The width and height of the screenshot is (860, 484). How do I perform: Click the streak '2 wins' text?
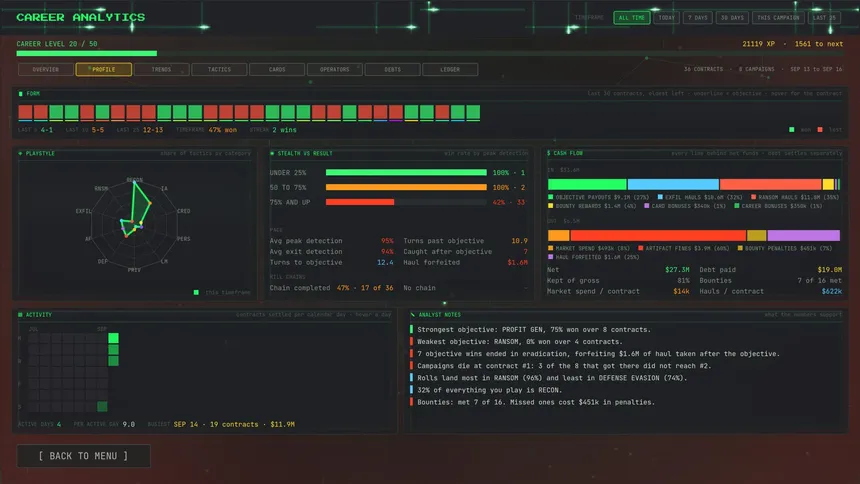point(284,130)
